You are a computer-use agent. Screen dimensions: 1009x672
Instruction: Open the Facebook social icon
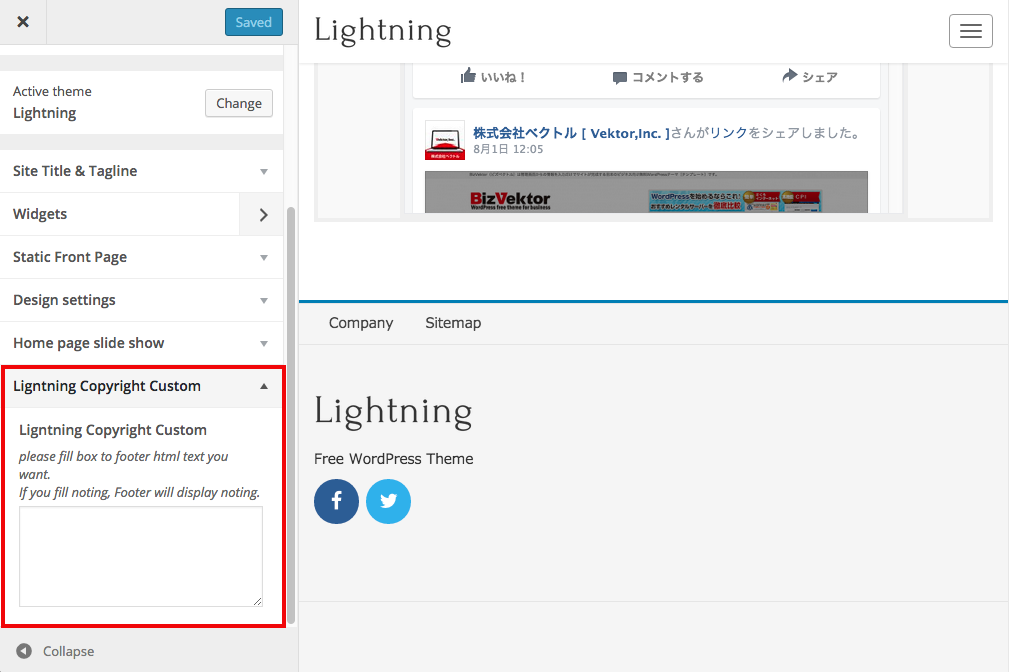(337, 501)
